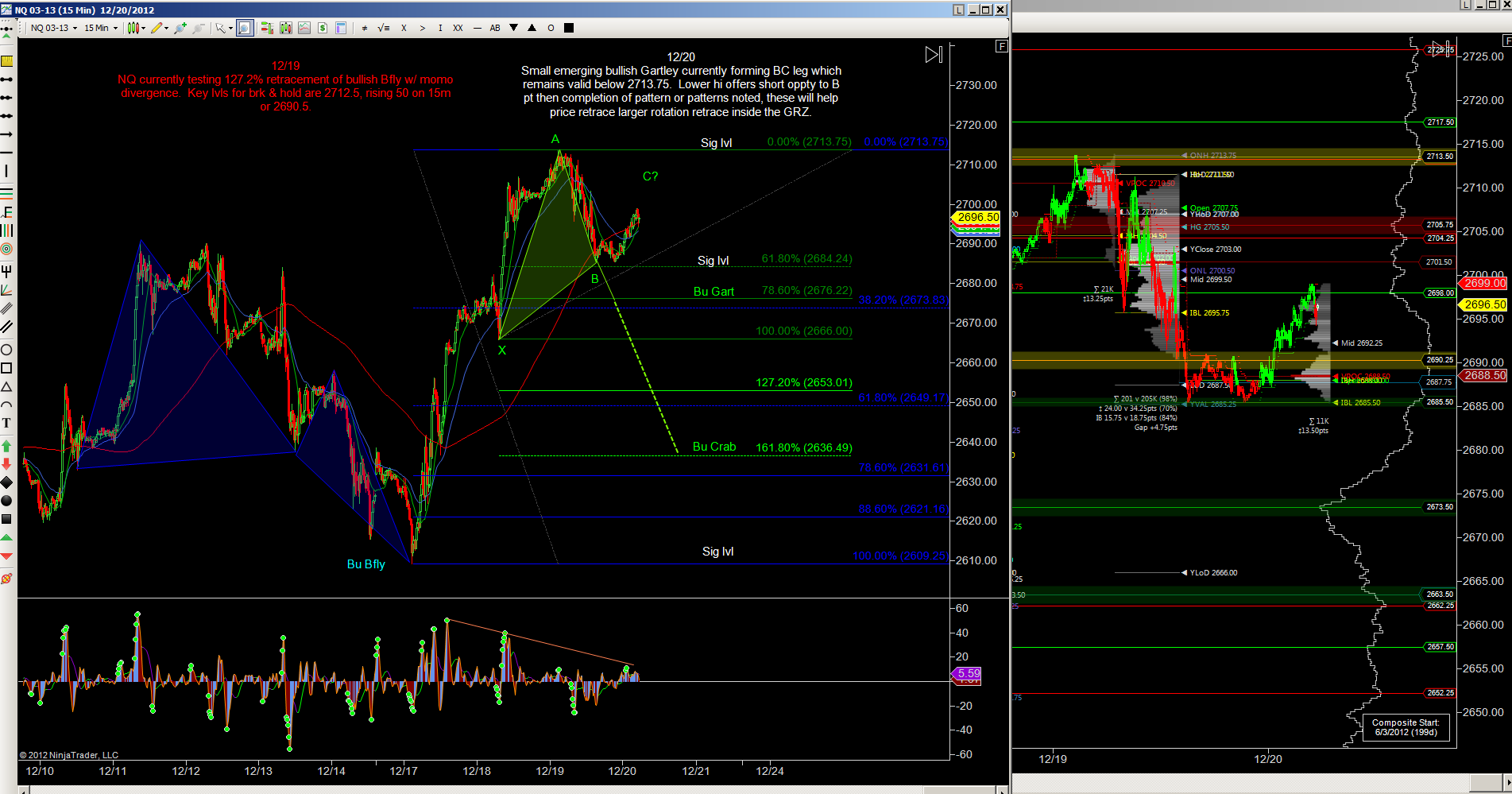Viewport: 1512px width, 794px height.
Task: Click the 12/19 annotation note text
Action: [x=285, y=86]
